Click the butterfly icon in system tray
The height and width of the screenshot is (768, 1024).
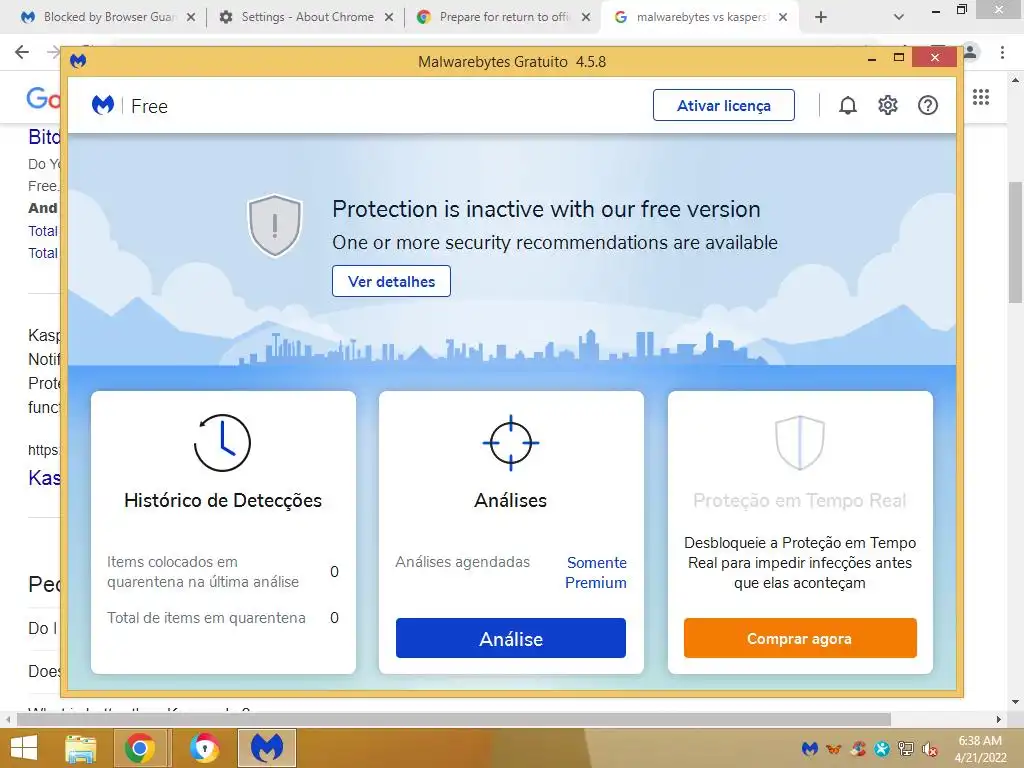pos(834,748)
